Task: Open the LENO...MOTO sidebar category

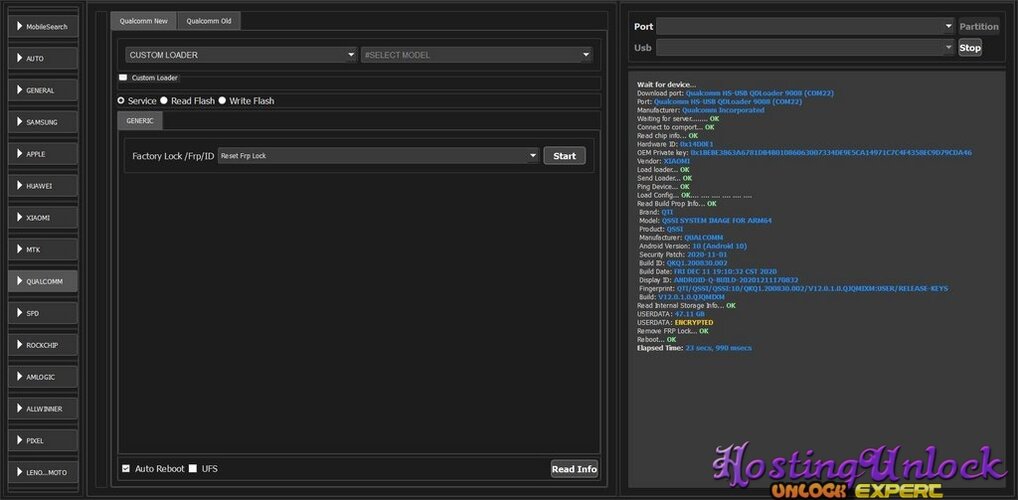Action: [x=43, y=472]
